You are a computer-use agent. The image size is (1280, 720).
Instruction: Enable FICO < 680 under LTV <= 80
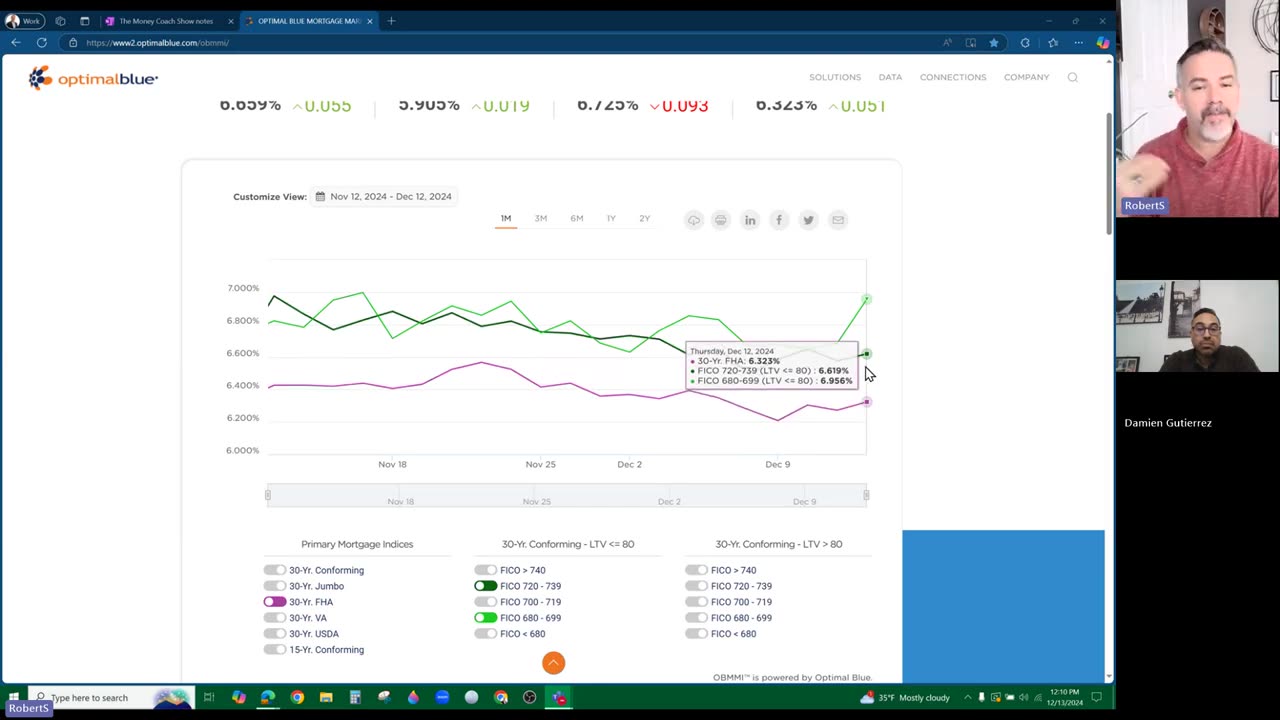(x=485, y=634)
